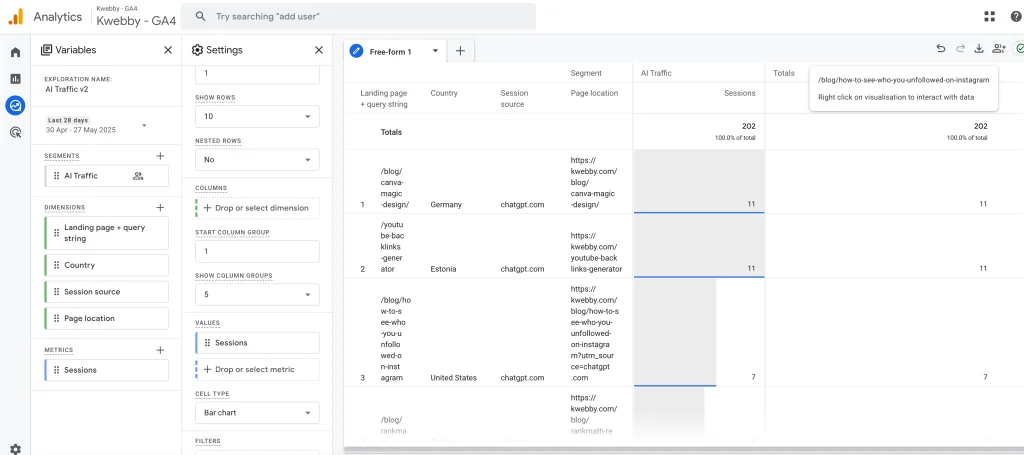The height and width of the screenshot is (455, 1024).
Task: Click the United States cell in row 3
Action: click(x=453, y=378)
